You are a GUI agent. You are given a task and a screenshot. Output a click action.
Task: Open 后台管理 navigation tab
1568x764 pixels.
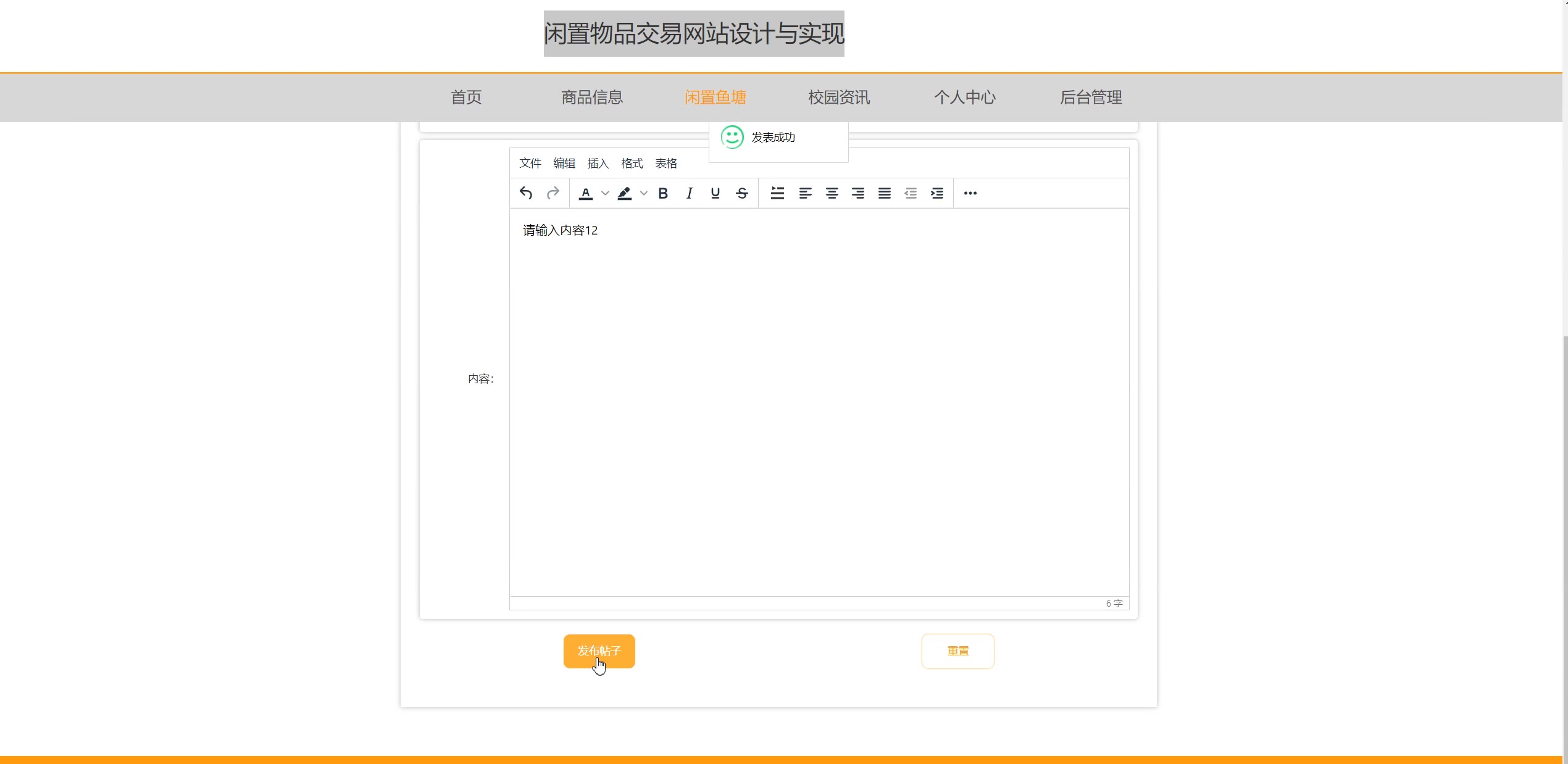(x=1091, y=98)
